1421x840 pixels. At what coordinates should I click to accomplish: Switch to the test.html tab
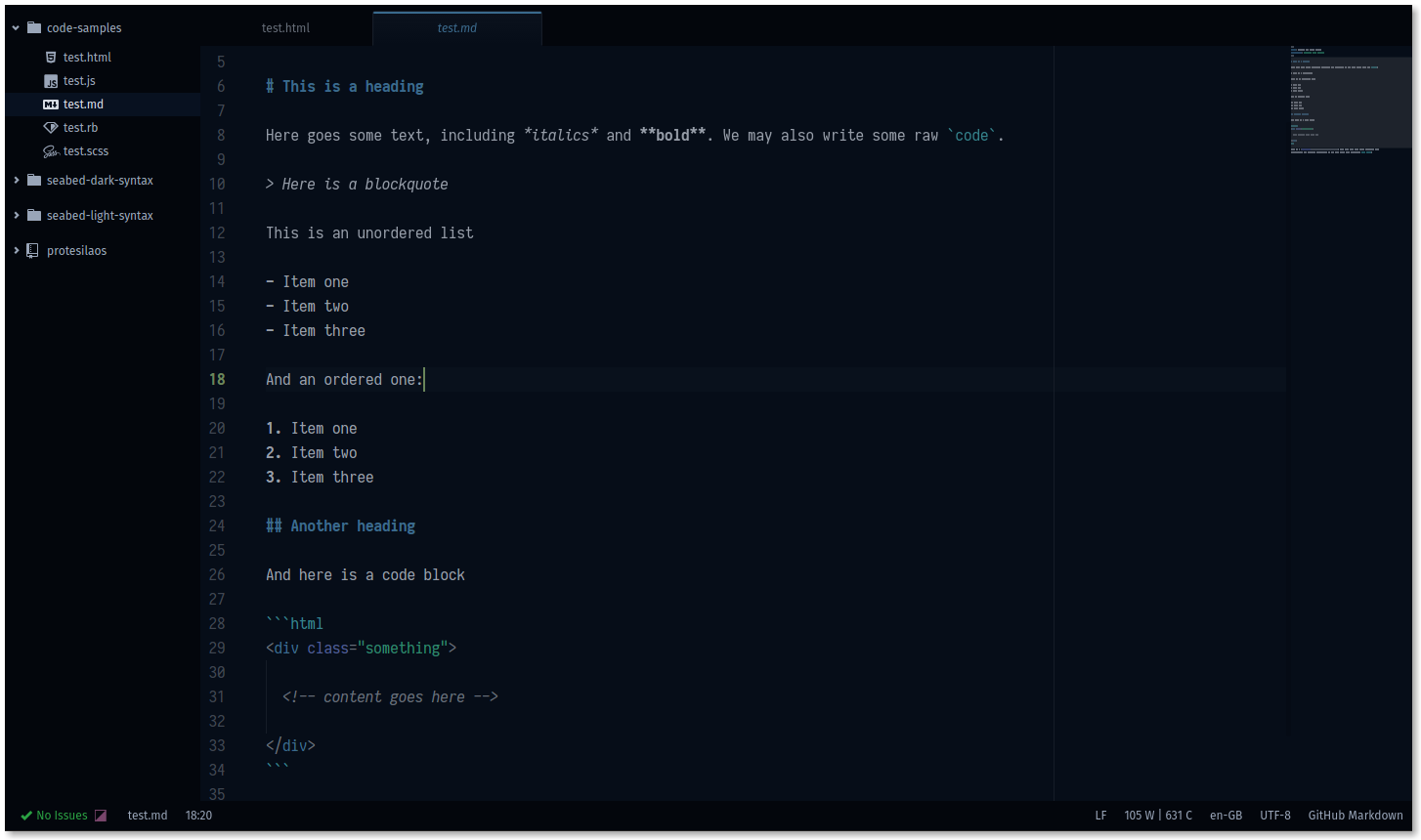pos(285,28)
